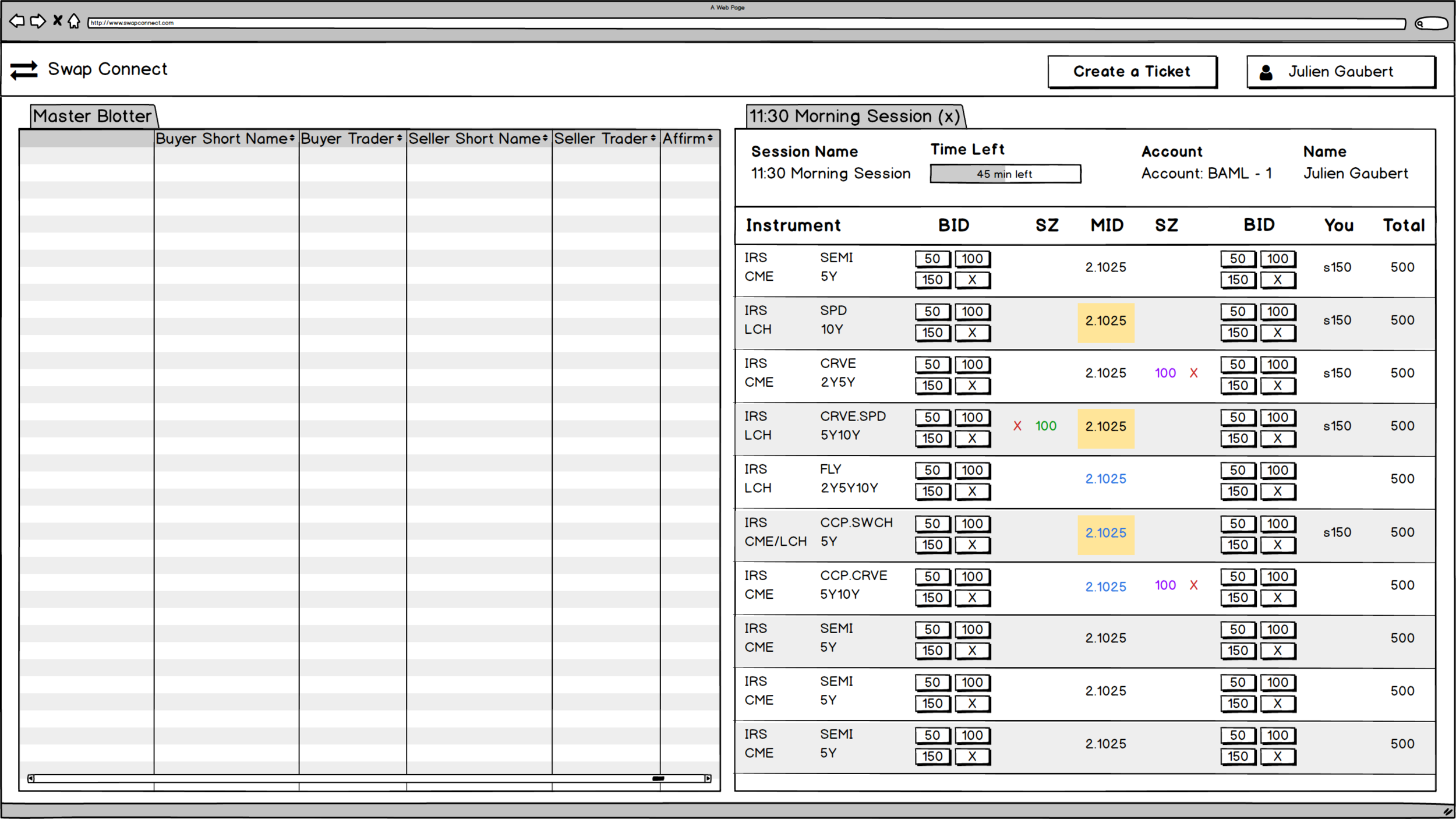The width and height of the screenshot is (1456, 819).
Task: Click Total 500 in FLY 2Y5Y10Y row
Action: point(1402,479)
